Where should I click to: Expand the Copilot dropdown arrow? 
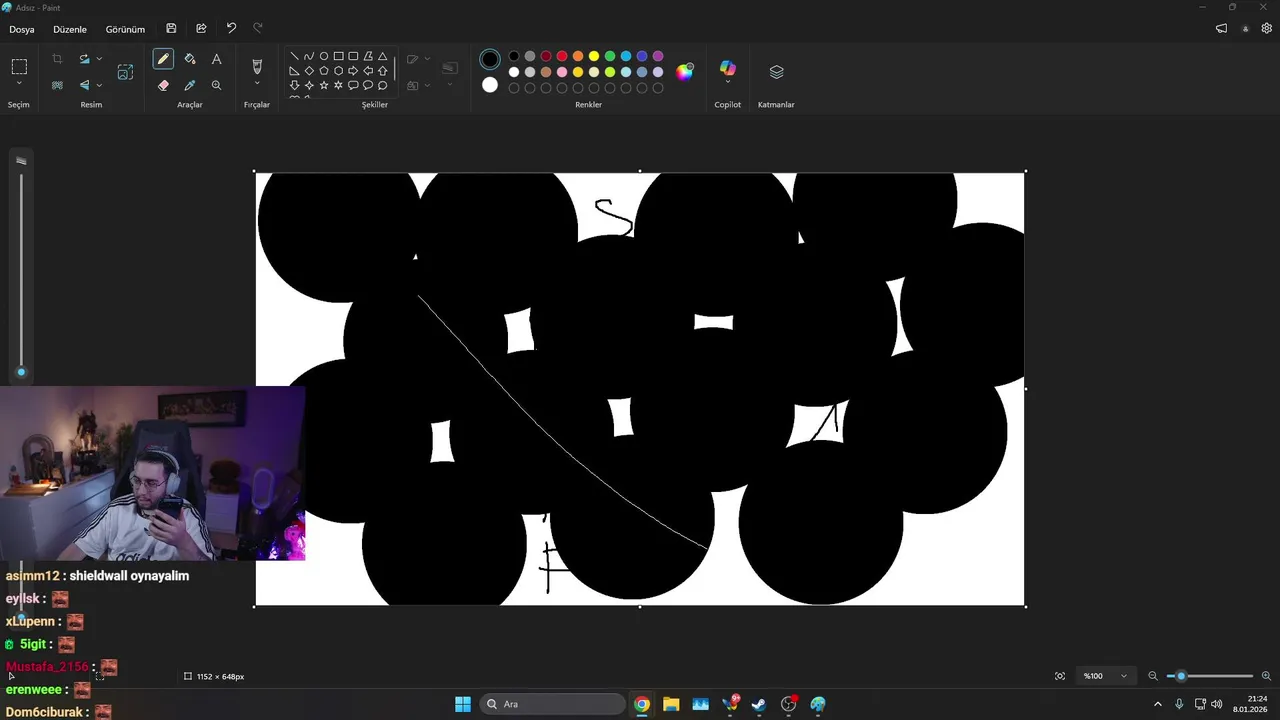click(728, 84)
